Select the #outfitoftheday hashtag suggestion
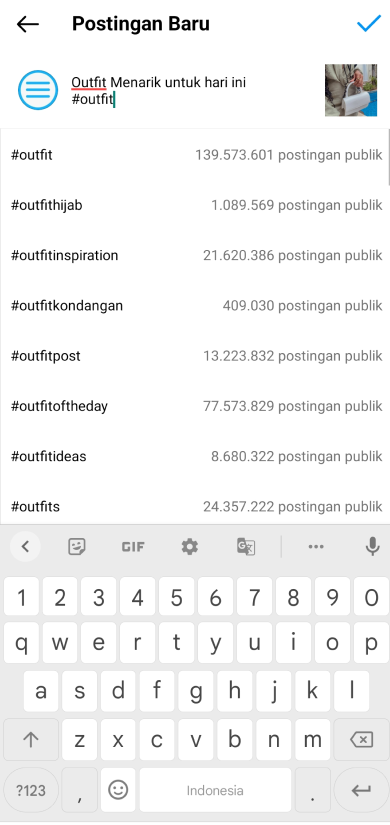The image size is (390, 825). pyautogui.click(x=195, y=406)
